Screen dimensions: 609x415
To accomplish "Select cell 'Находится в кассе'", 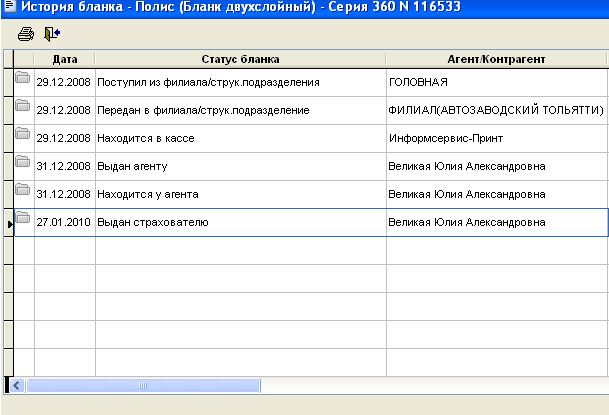I will click(x=241, y=139).
